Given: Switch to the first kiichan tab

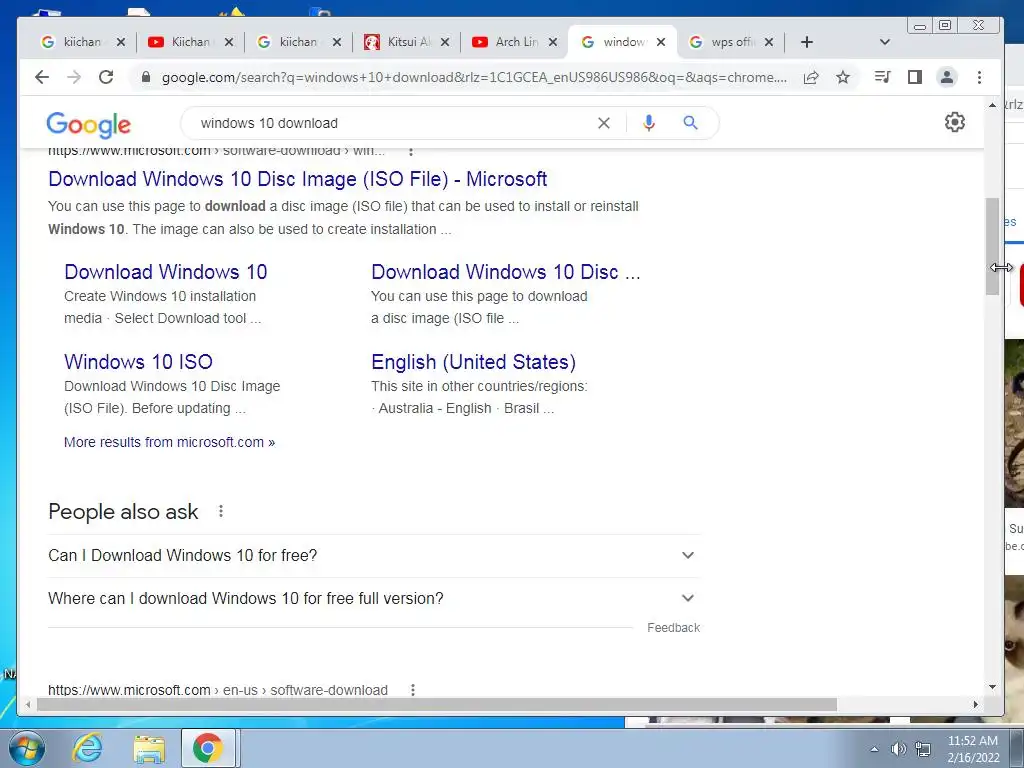Looking at the screenshot, I should 82,42.
